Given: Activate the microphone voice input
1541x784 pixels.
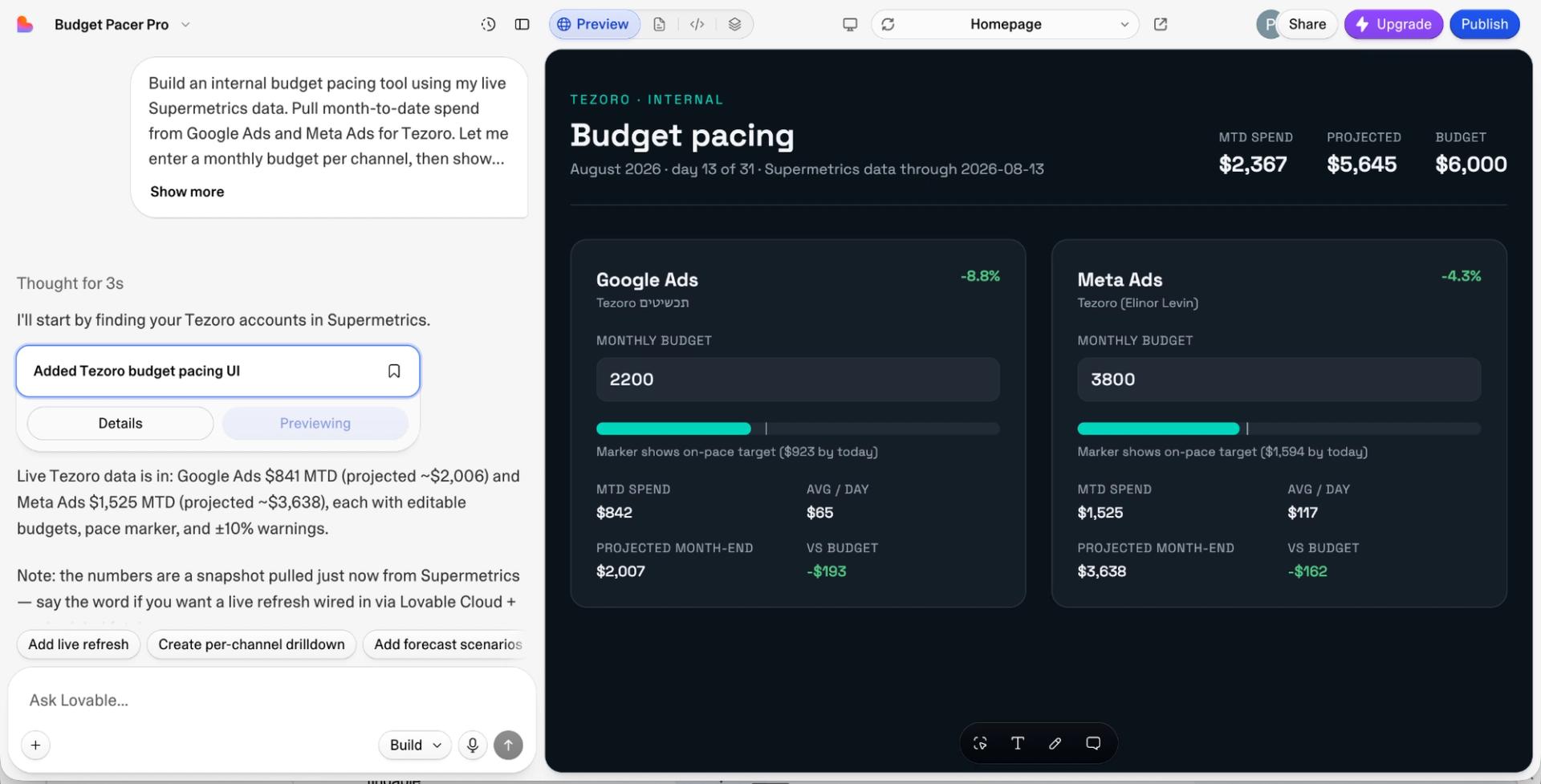Looking at the screenshot, I should click(473, 745).
